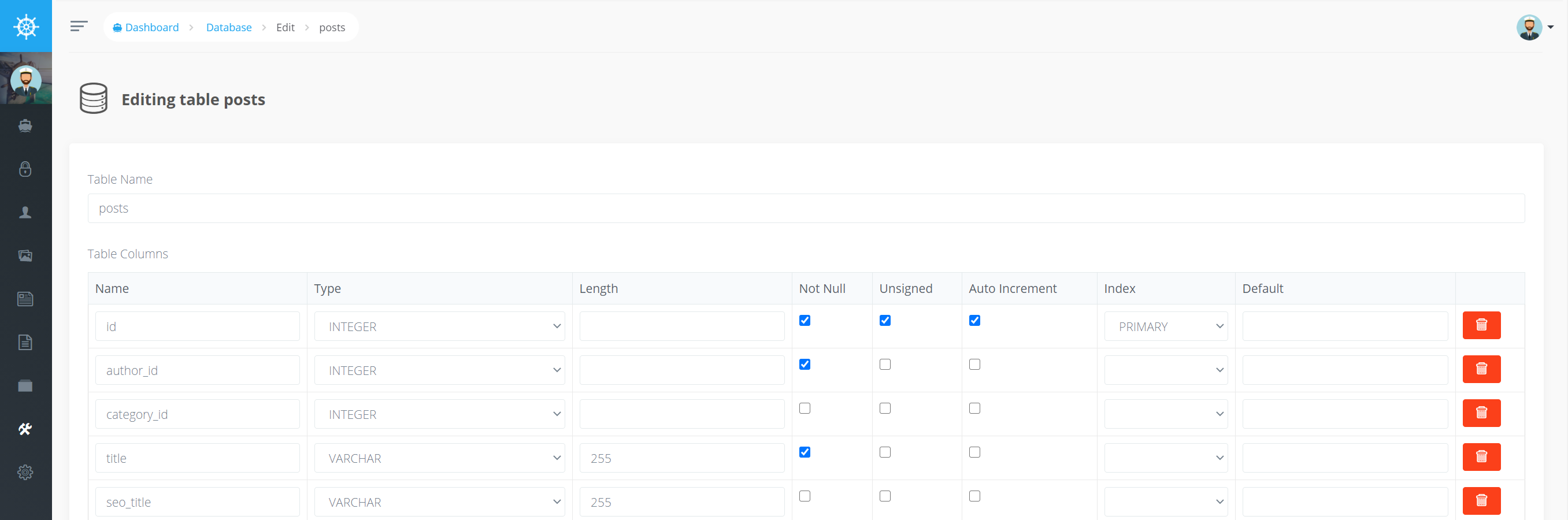Edit the author_id column name field
This screenshot has width=1568, height=520.
[x=197, y=370]
